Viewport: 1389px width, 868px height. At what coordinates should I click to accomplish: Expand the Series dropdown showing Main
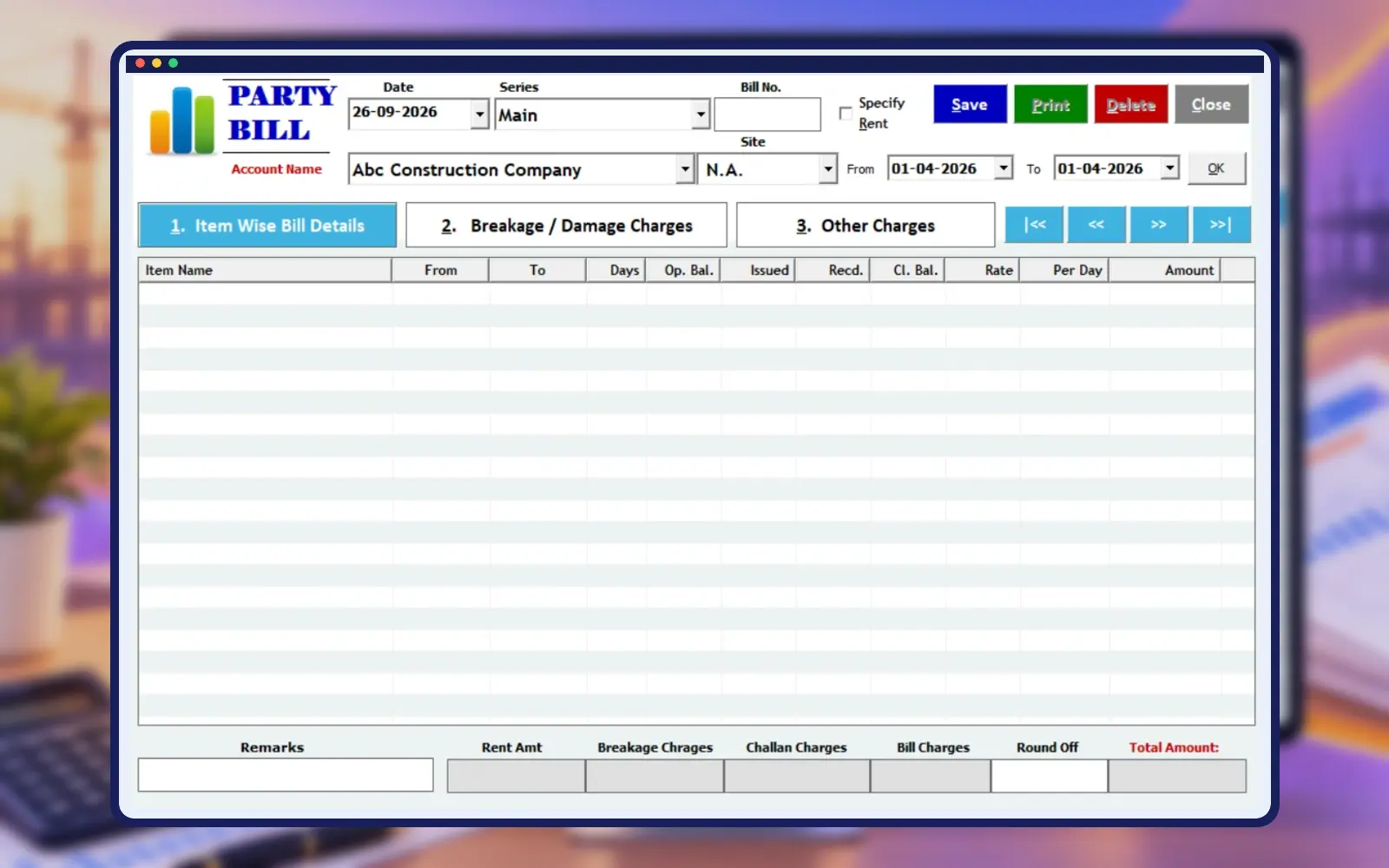tap(701, 114)
